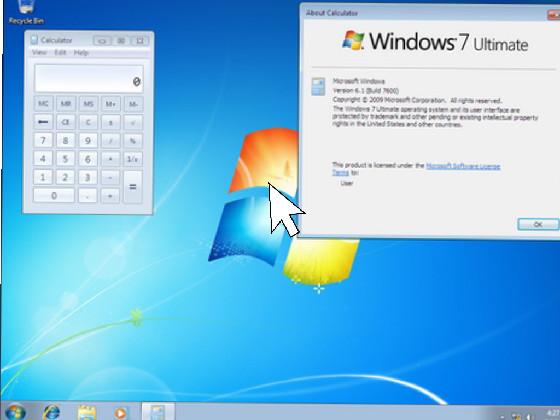
Task: Click the number 6 key
Action: 88,159
